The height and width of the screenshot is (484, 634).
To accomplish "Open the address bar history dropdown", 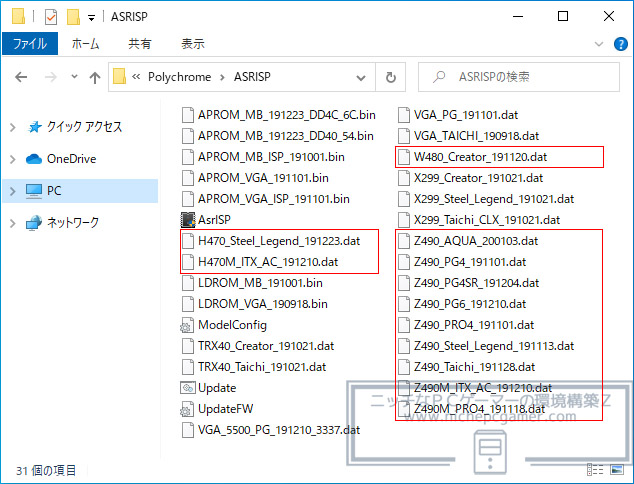I will click(x=361, y=77).
